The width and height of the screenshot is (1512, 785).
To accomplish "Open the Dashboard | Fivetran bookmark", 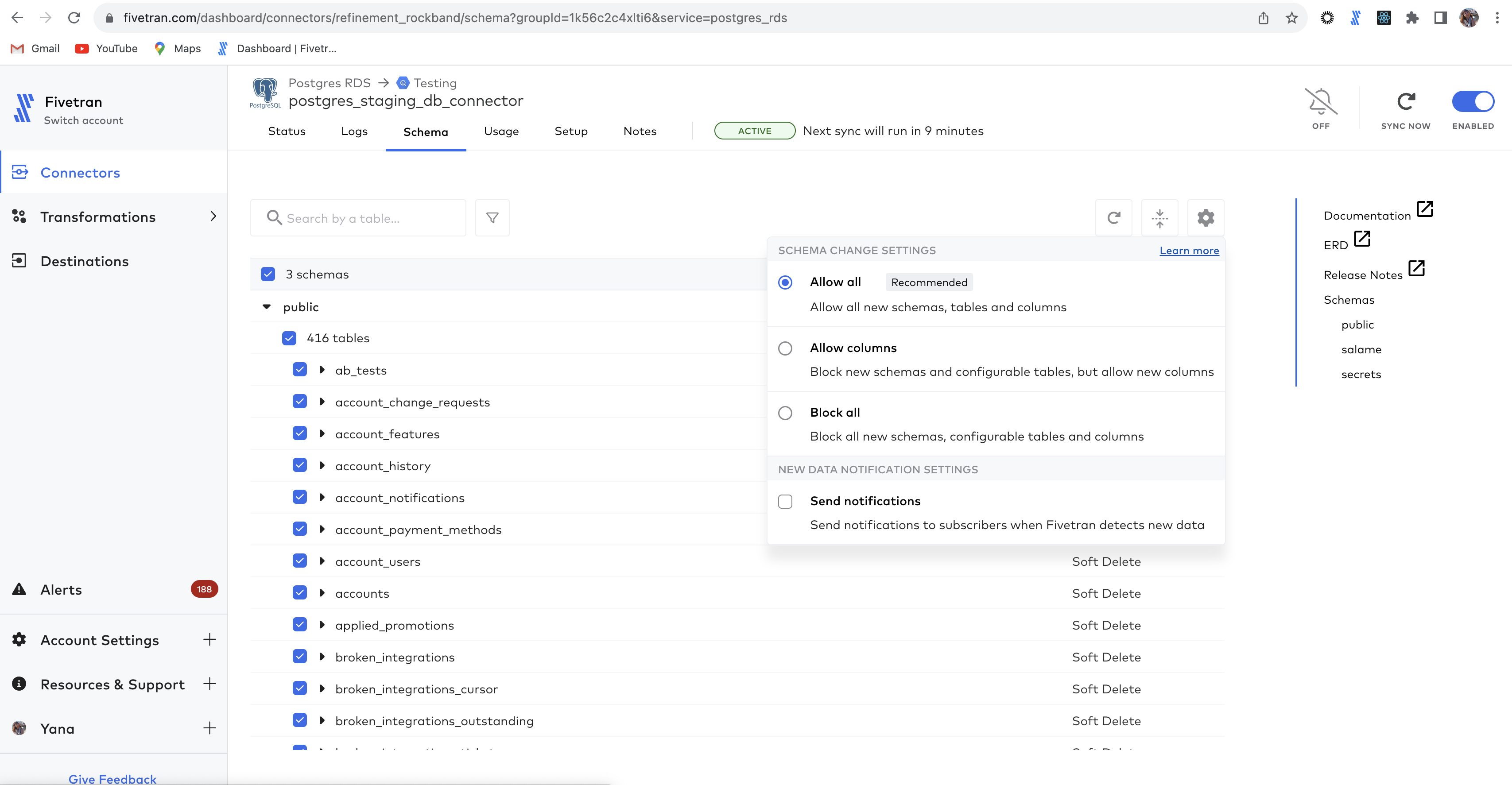I will point(277,48).
